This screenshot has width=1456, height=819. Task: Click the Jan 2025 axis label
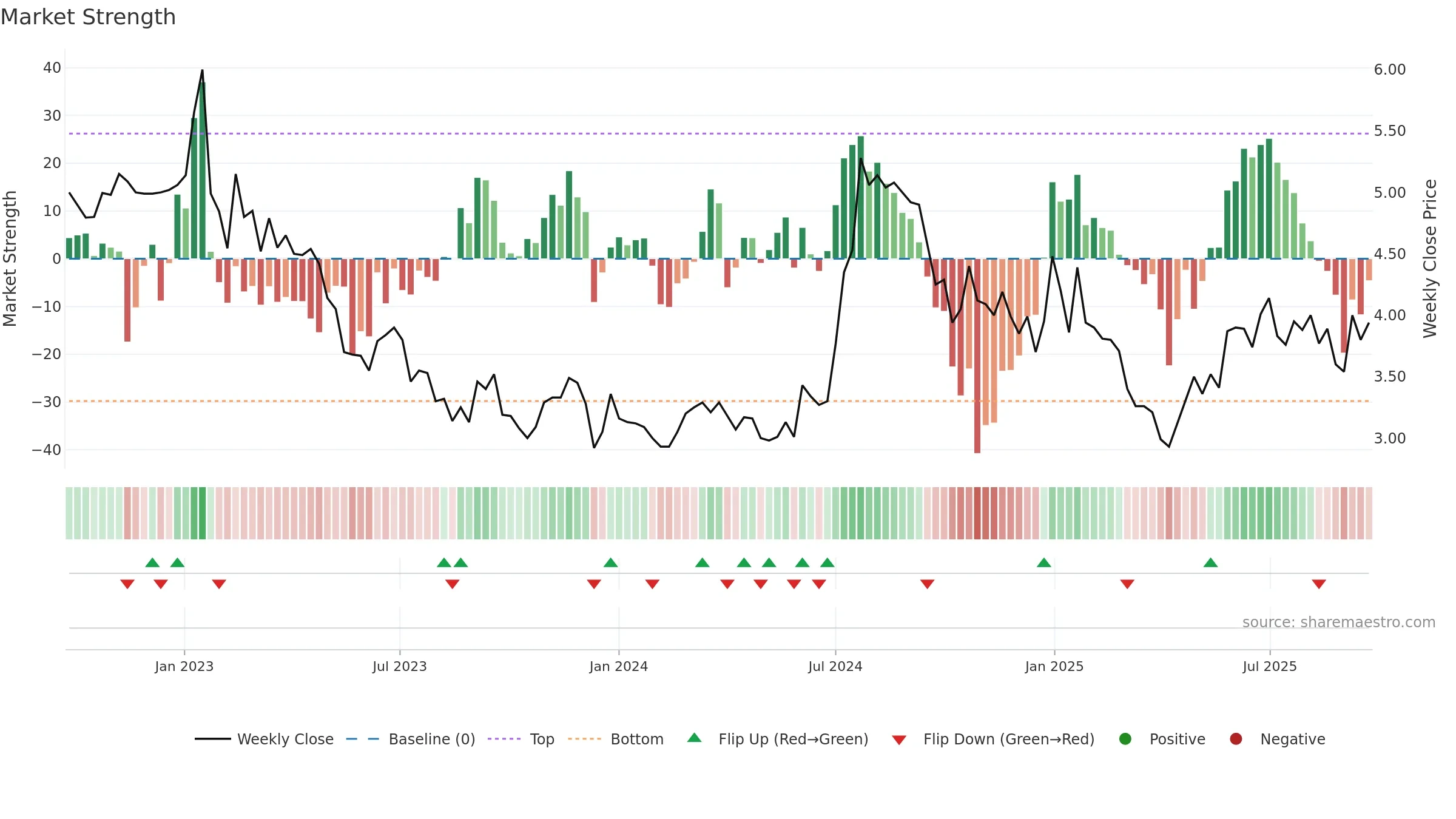tap(1054, 666)
